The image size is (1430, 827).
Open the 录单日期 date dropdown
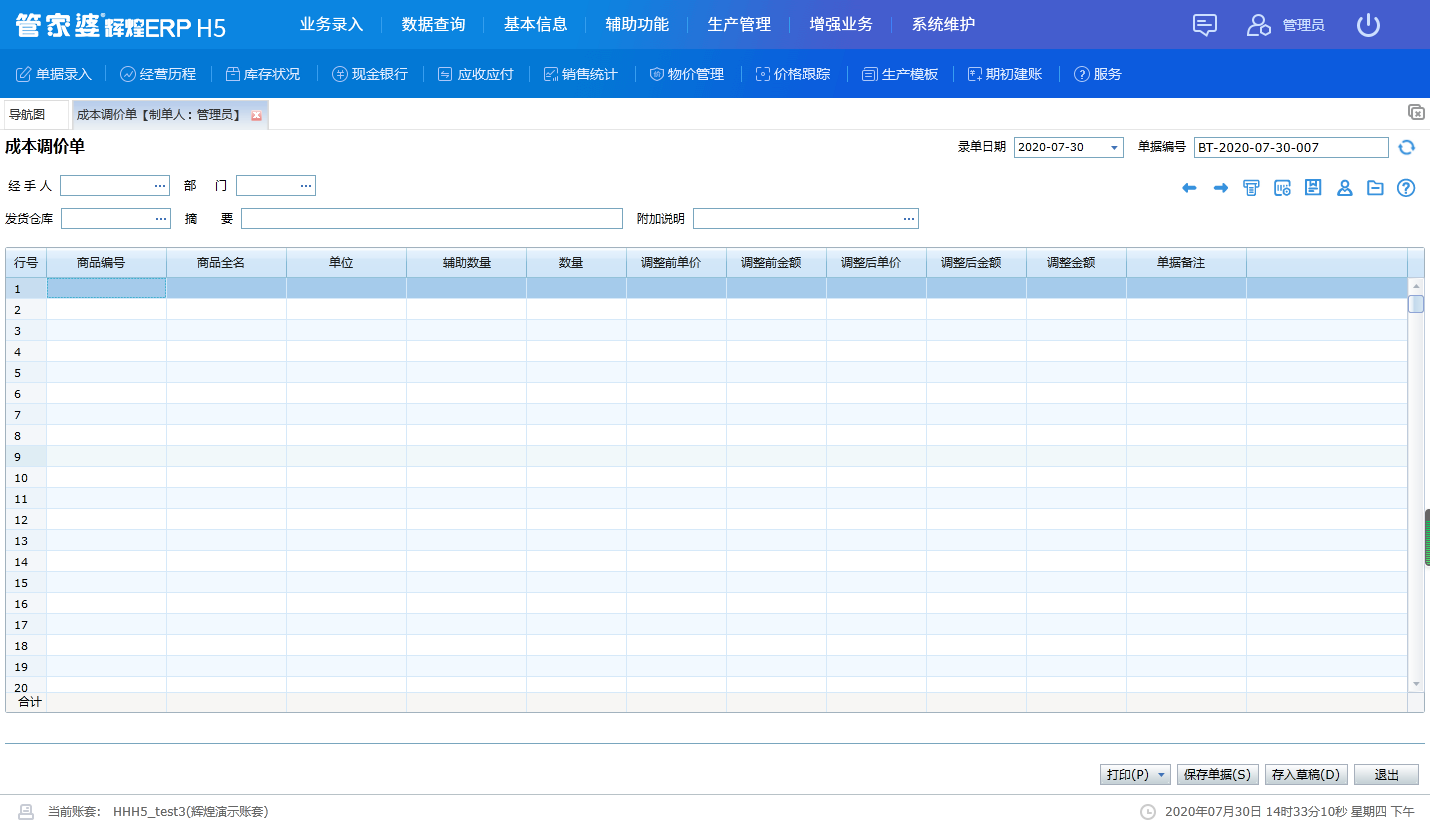pyautogui.click(x=1114, y=148)
